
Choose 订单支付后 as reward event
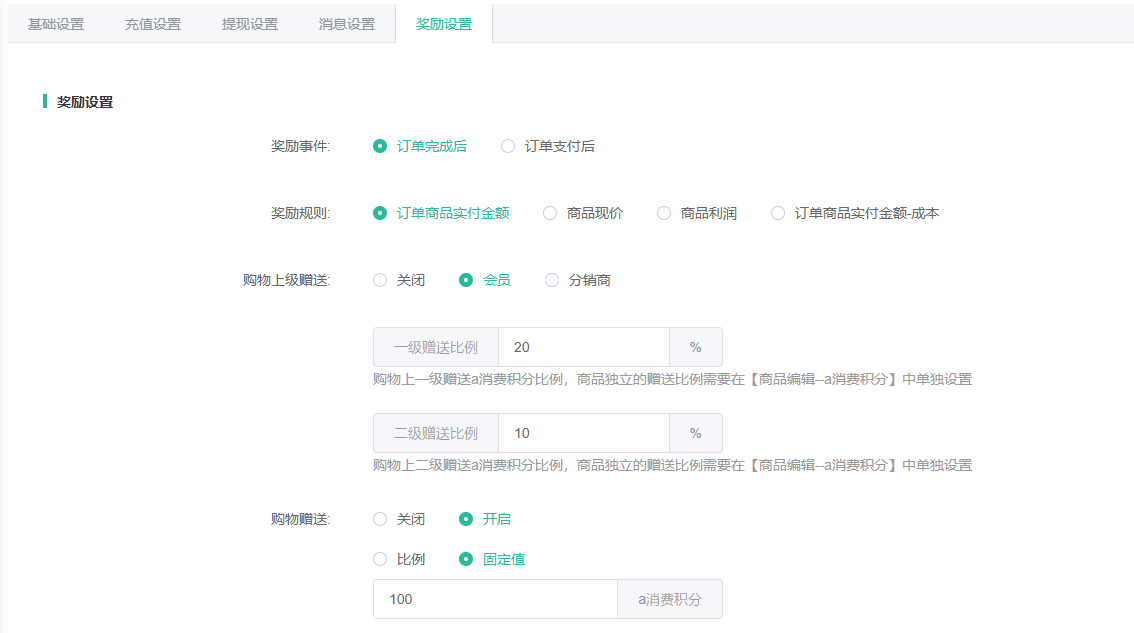click(508, 146)
